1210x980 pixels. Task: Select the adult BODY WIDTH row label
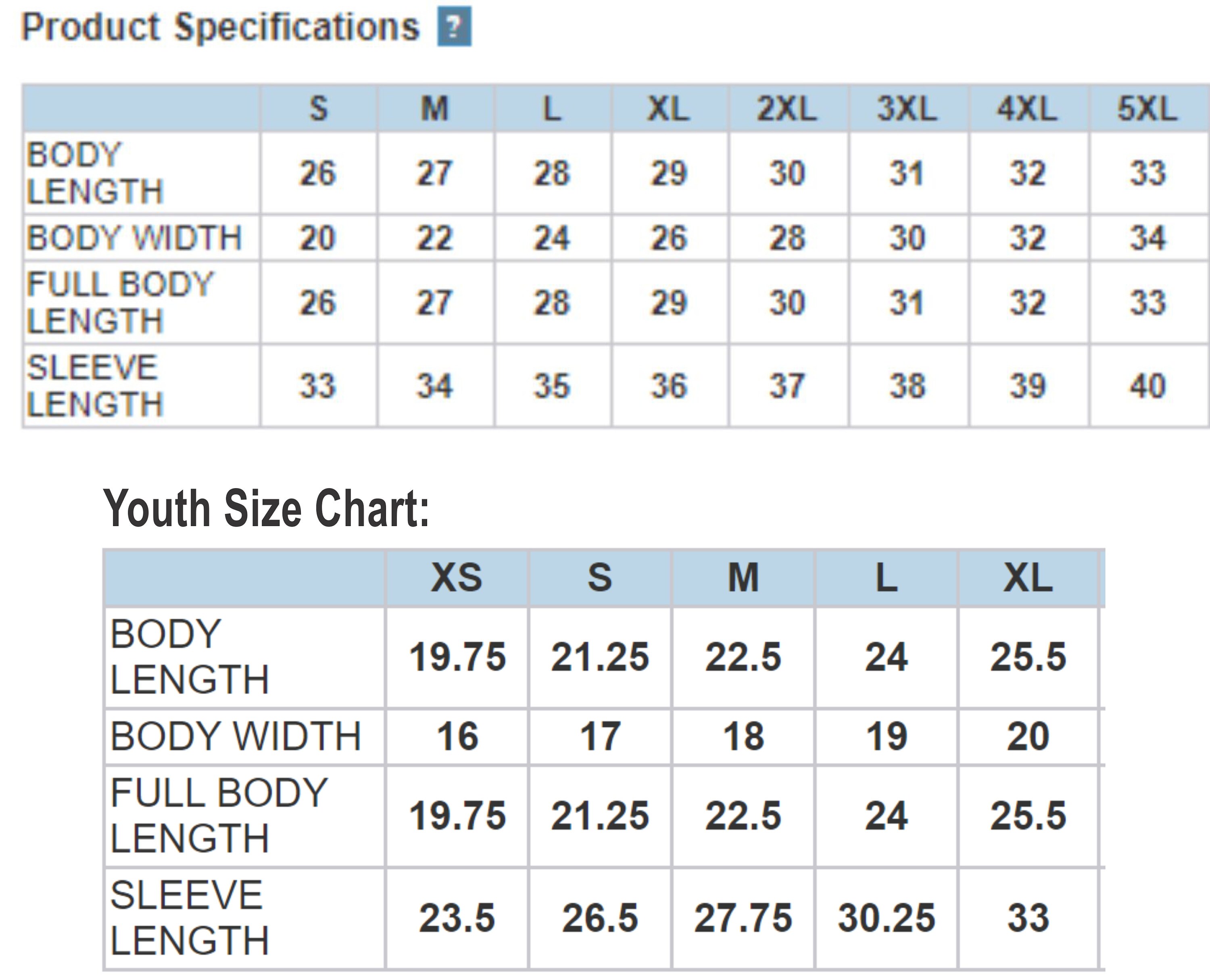(134, 238)
